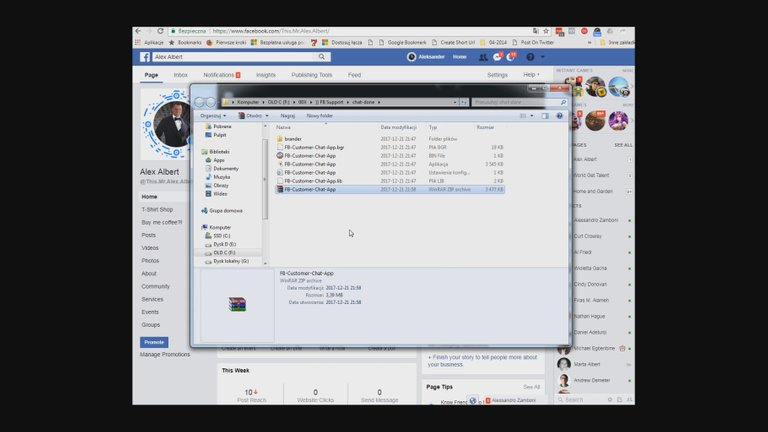The width and height of the screenshot is (768, 432).
Task: Click the Facebook logo icon
Action: click(145, 57)
